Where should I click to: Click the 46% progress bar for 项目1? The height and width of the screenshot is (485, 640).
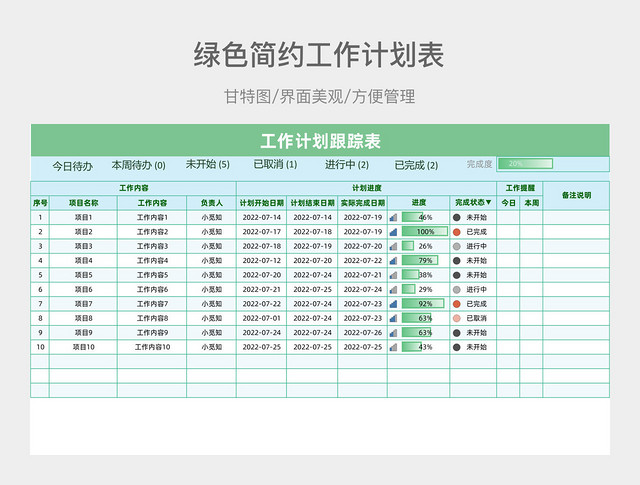413,218
